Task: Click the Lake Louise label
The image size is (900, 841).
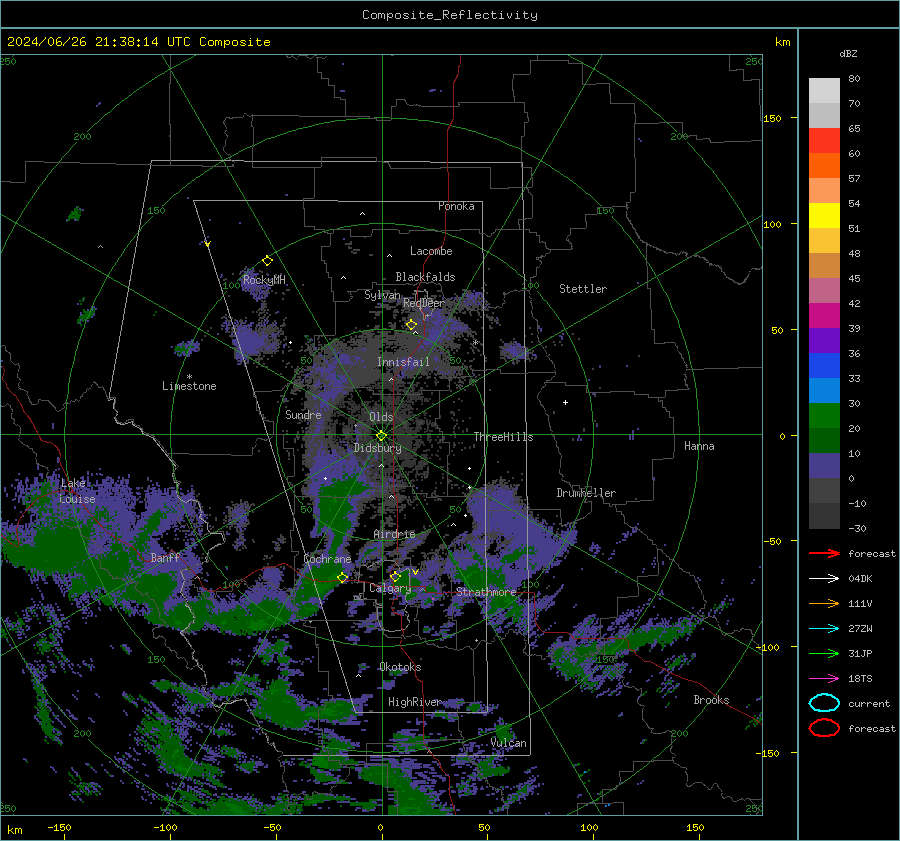Action: (77, 491)
